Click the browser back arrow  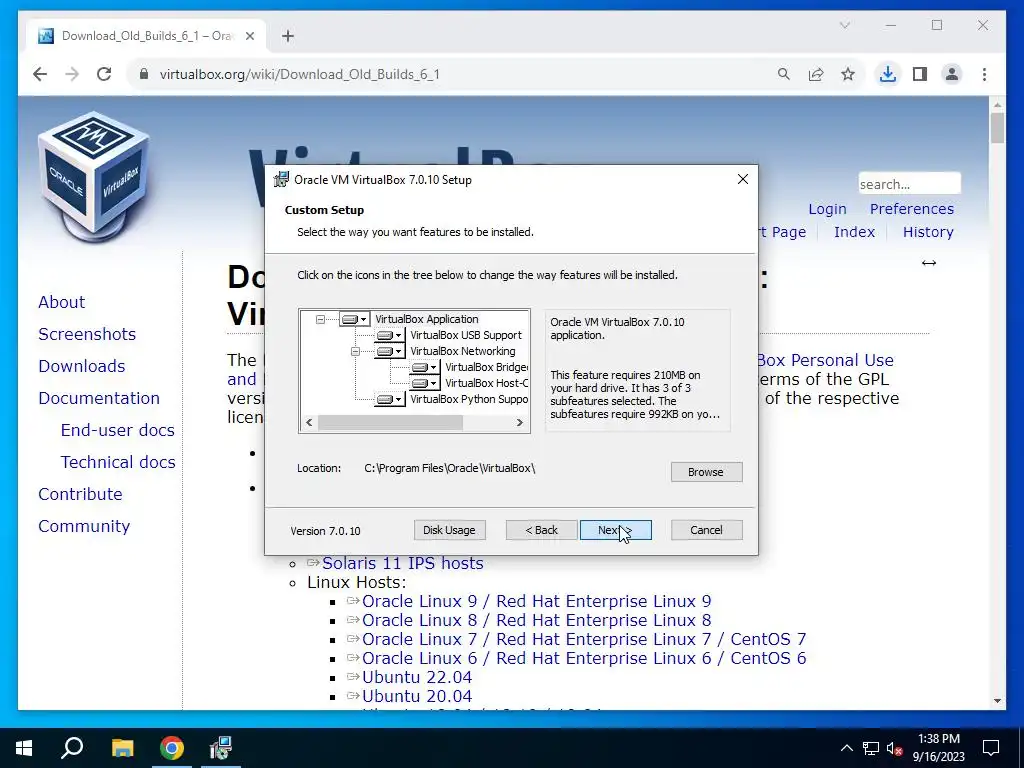click(x=40, y=74)
